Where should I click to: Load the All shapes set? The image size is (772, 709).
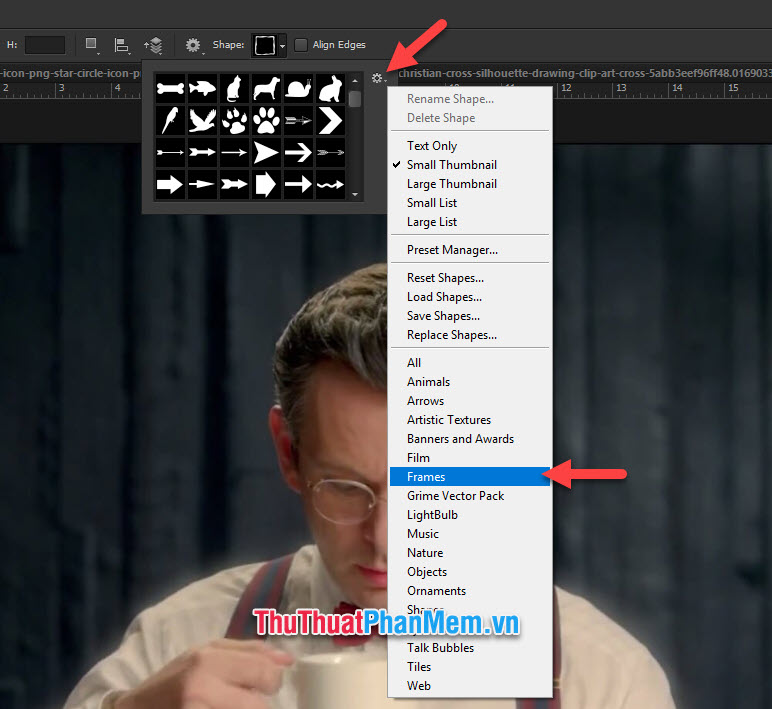[470, 363]
